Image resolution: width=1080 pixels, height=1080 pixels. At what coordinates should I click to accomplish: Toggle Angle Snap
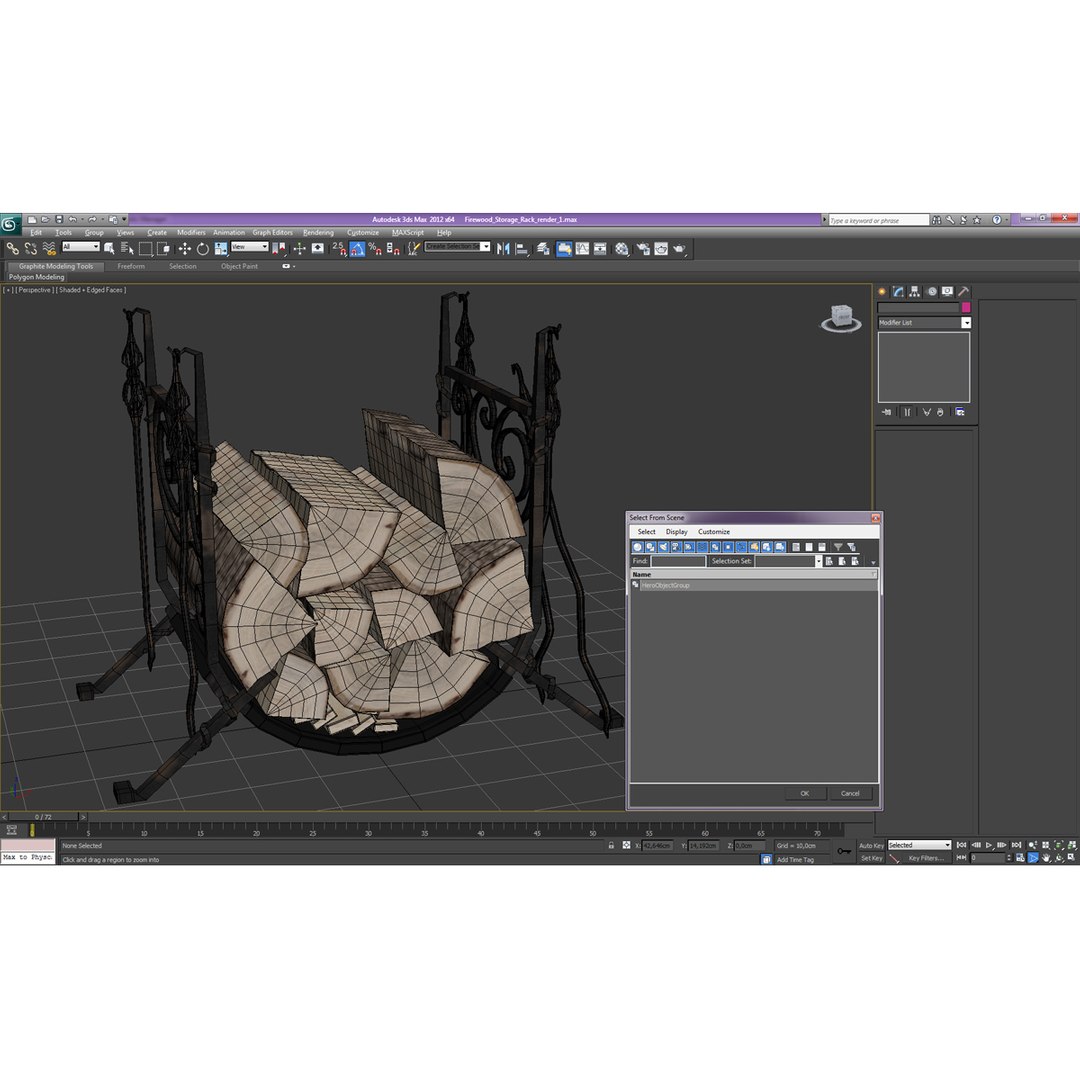(357, 249)
